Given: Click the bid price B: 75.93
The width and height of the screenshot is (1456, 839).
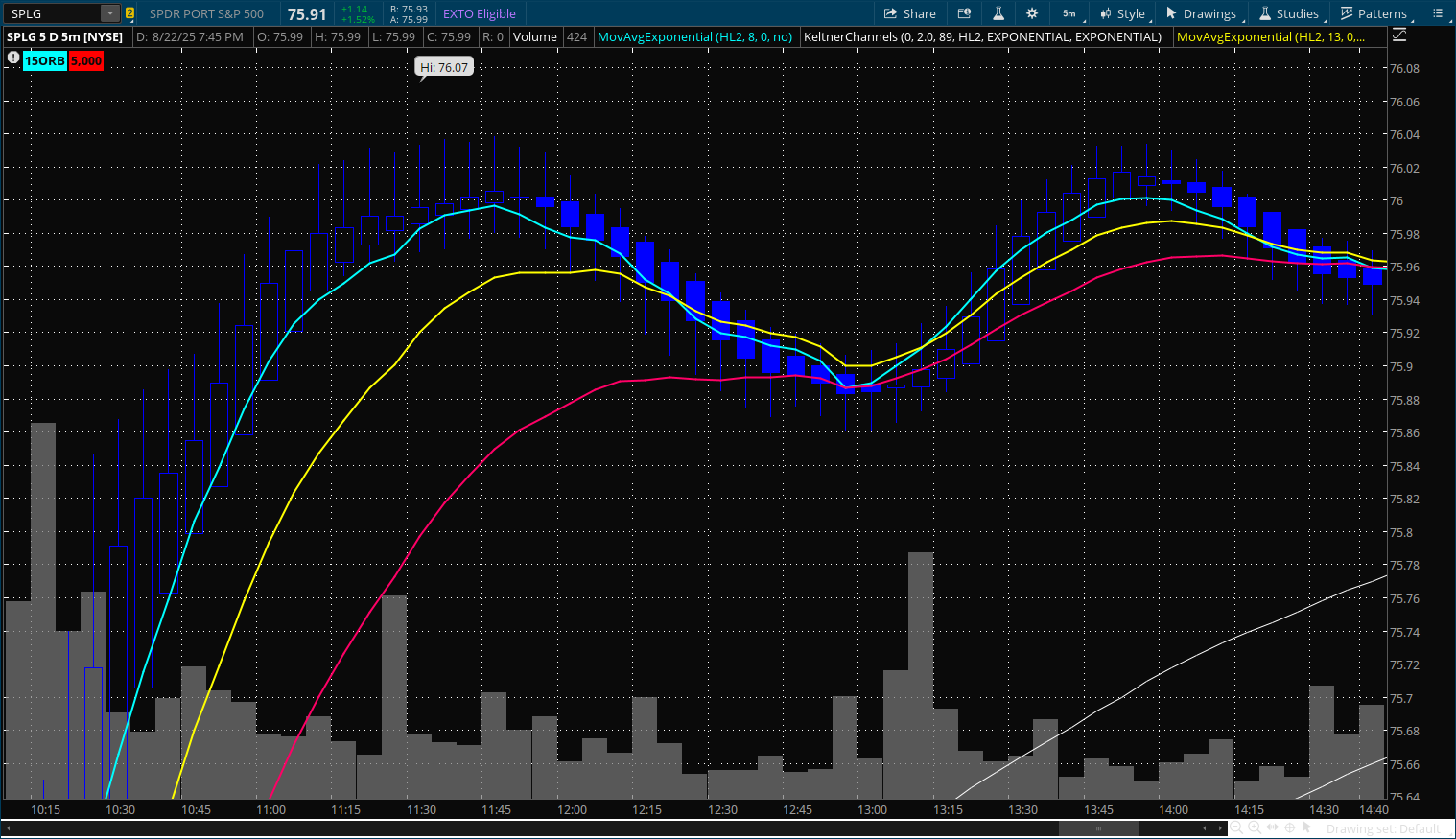Looking at the screenshot, I should (409, 9).
